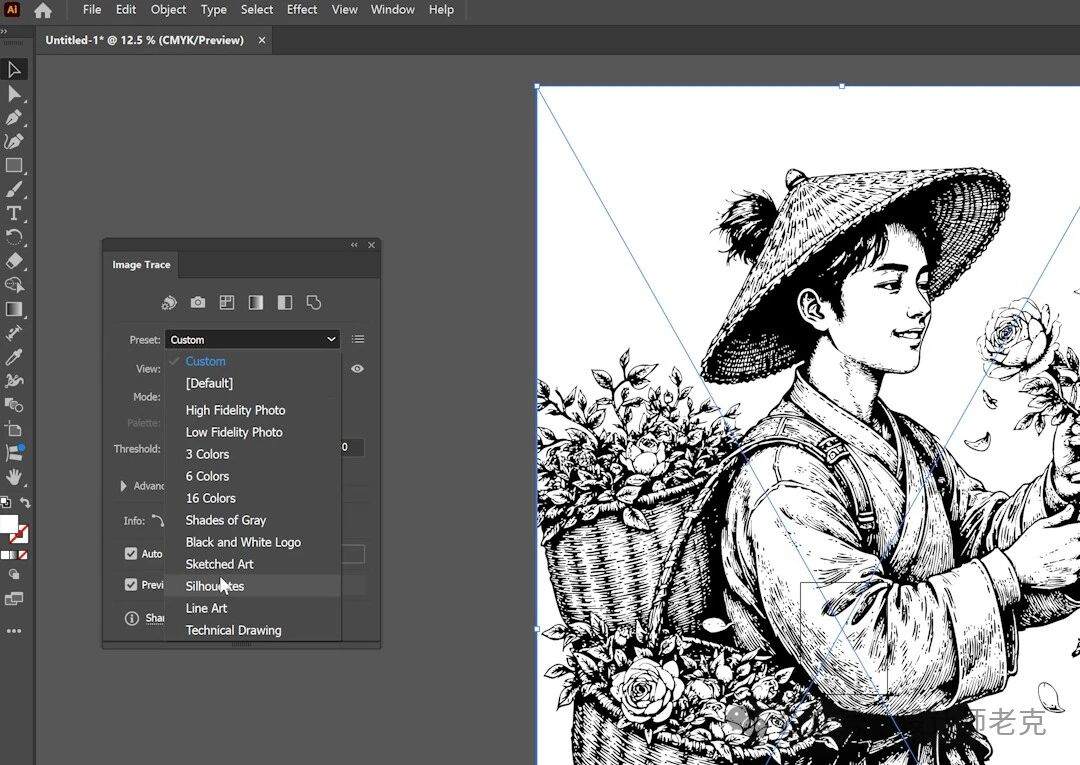Viewport: 1080px width, 765px height.
Task: Open the Select menu
Action: pos(257,10)
